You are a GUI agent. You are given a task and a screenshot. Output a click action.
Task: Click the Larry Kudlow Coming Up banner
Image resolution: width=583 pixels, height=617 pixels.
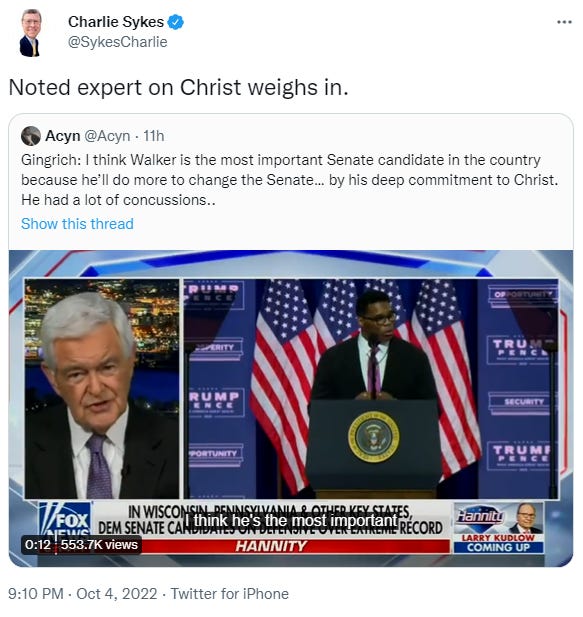pyautogui.click(x=498, y=543)
